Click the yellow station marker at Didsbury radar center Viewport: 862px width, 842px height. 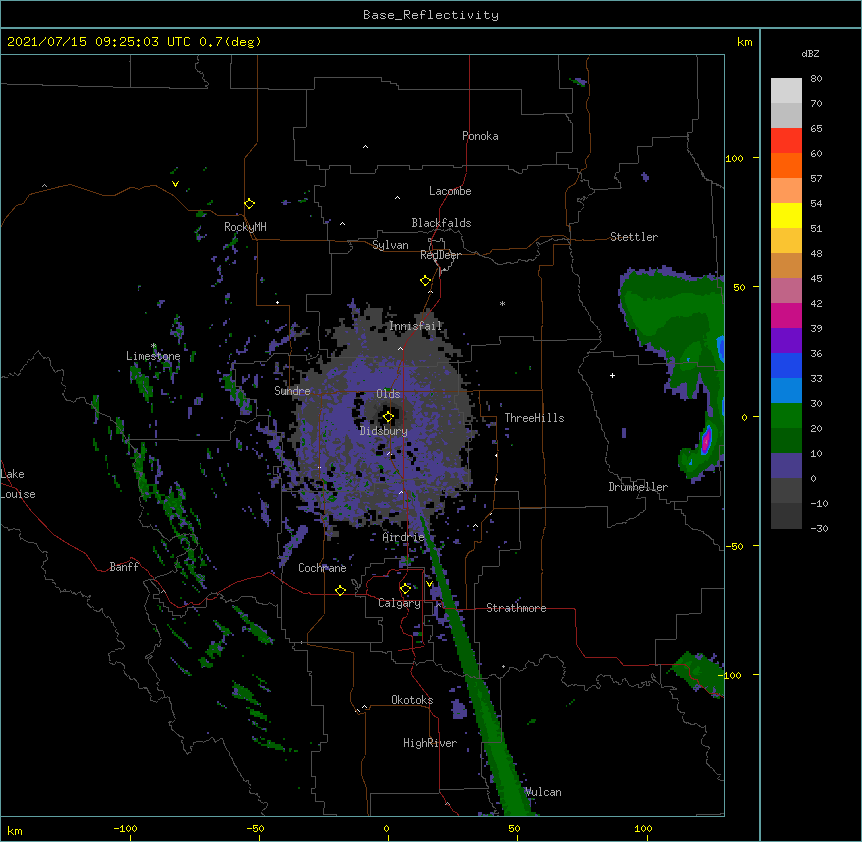(x=388, y=417)
